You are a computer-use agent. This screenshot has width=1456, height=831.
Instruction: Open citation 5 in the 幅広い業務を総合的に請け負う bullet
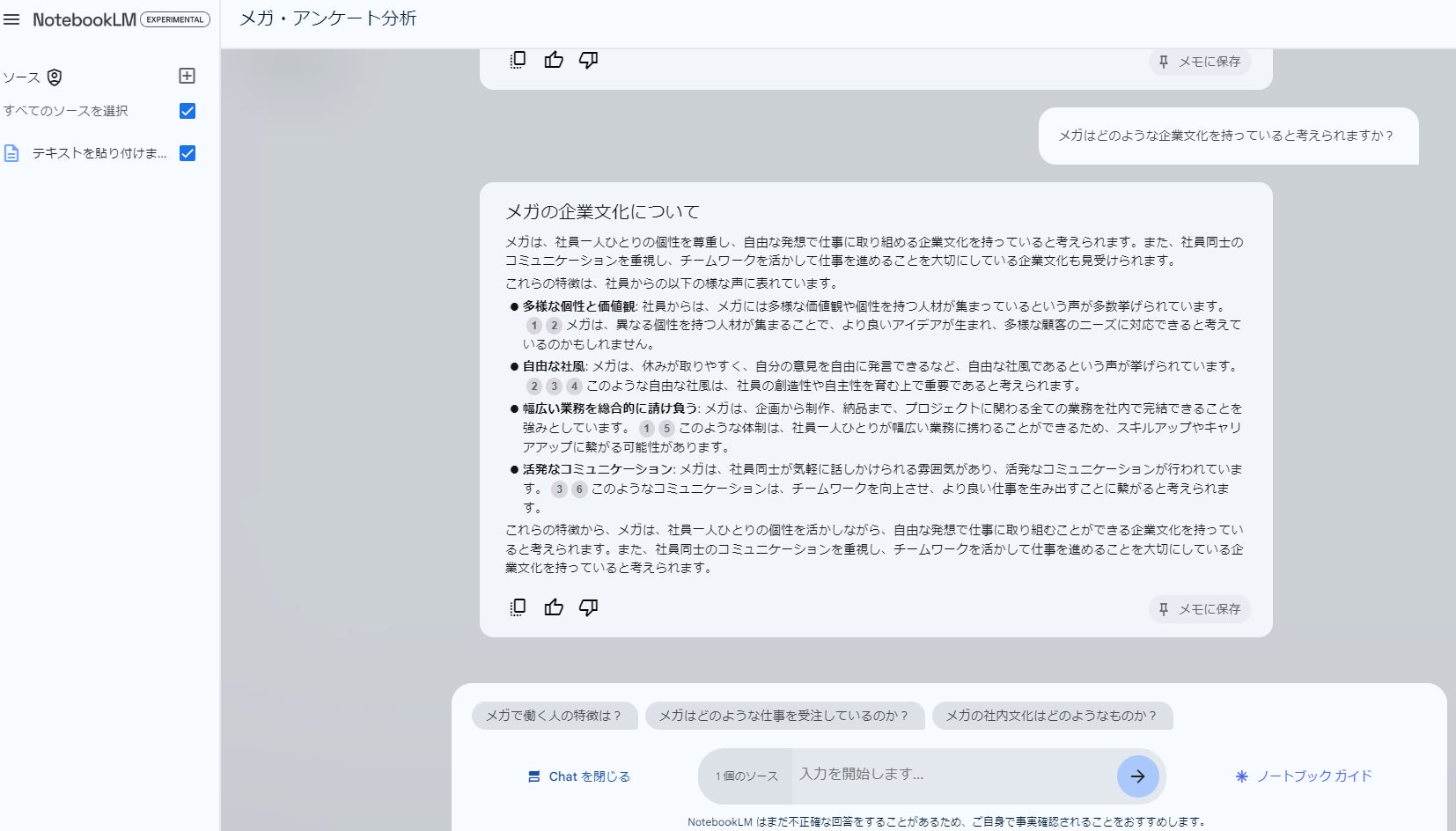coord(667,429)
